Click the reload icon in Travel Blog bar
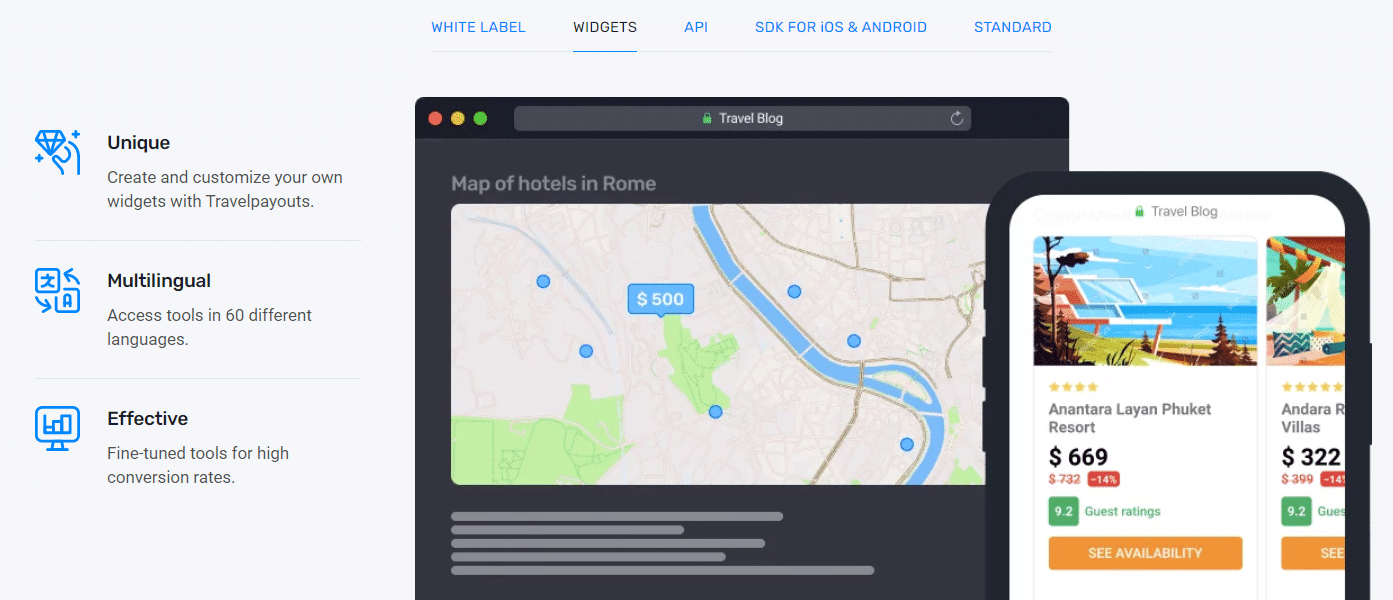 pyautogui.click(x=956, y=119)
